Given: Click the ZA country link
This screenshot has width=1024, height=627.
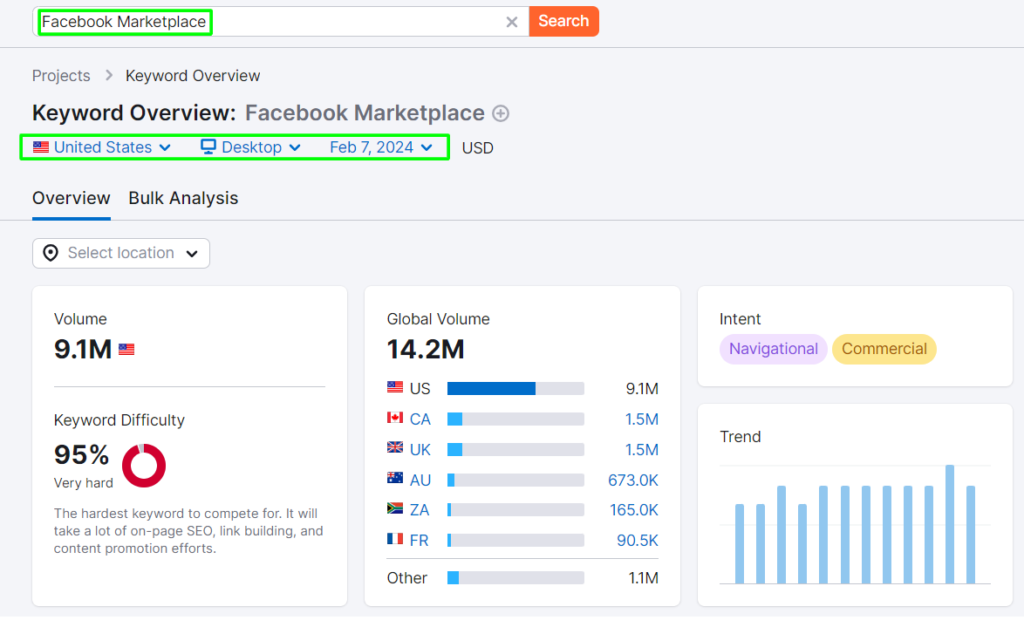Looking at the screenshot, I should tap(419, 510).
